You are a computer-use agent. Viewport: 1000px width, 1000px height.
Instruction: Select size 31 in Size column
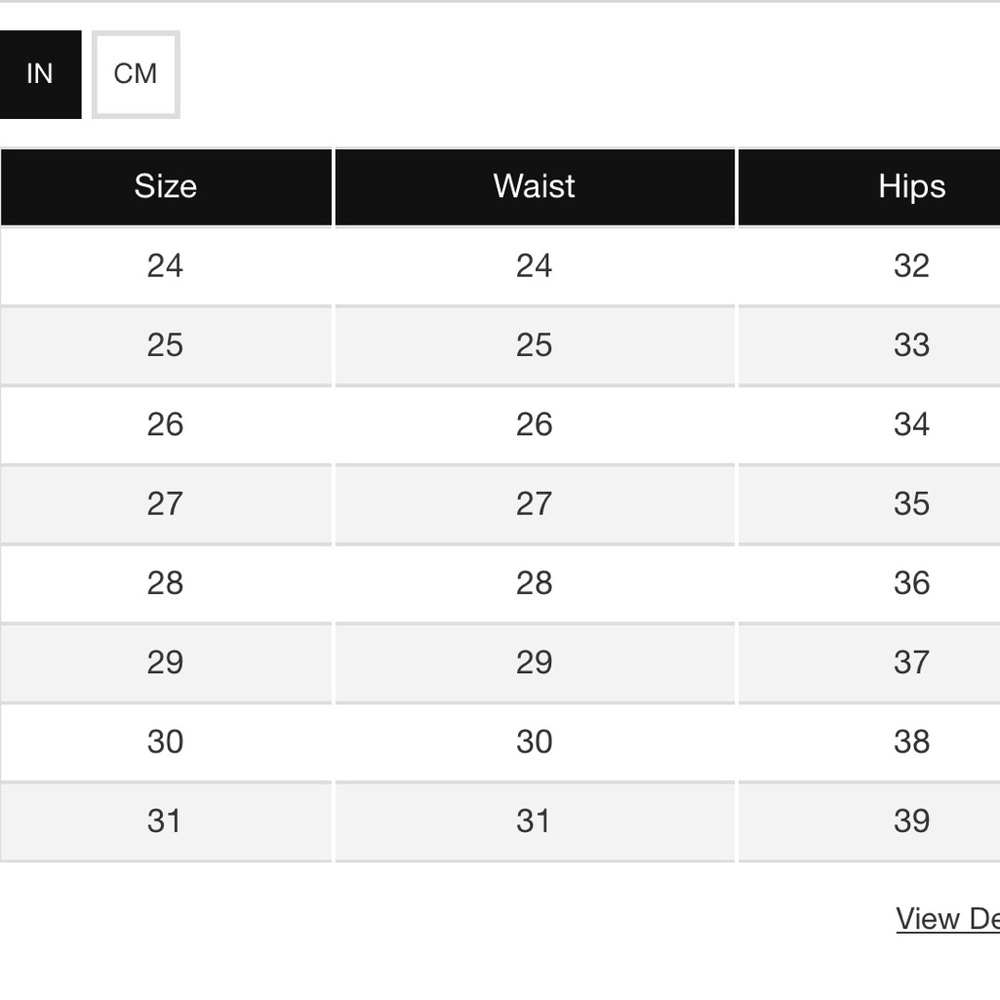(x=166, y=821)
